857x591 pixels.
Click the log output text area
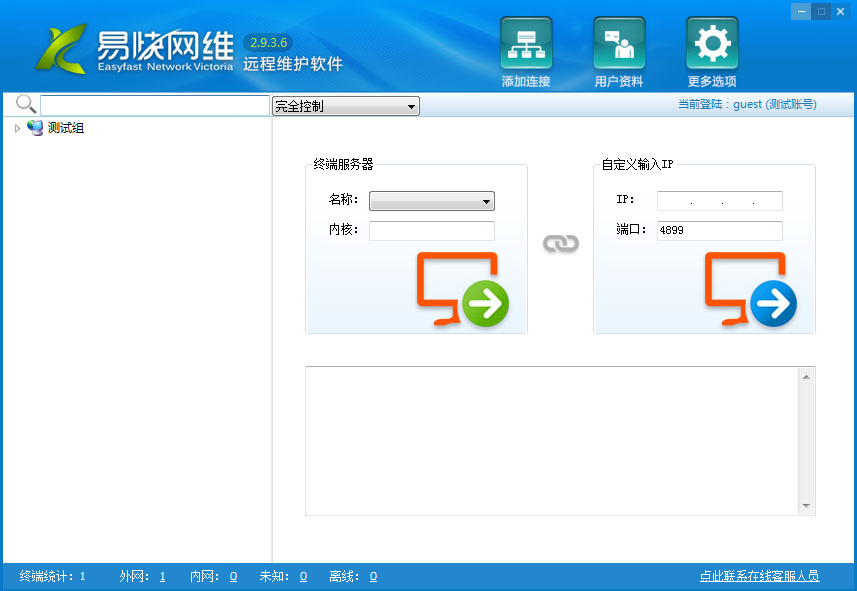point(552,441)
